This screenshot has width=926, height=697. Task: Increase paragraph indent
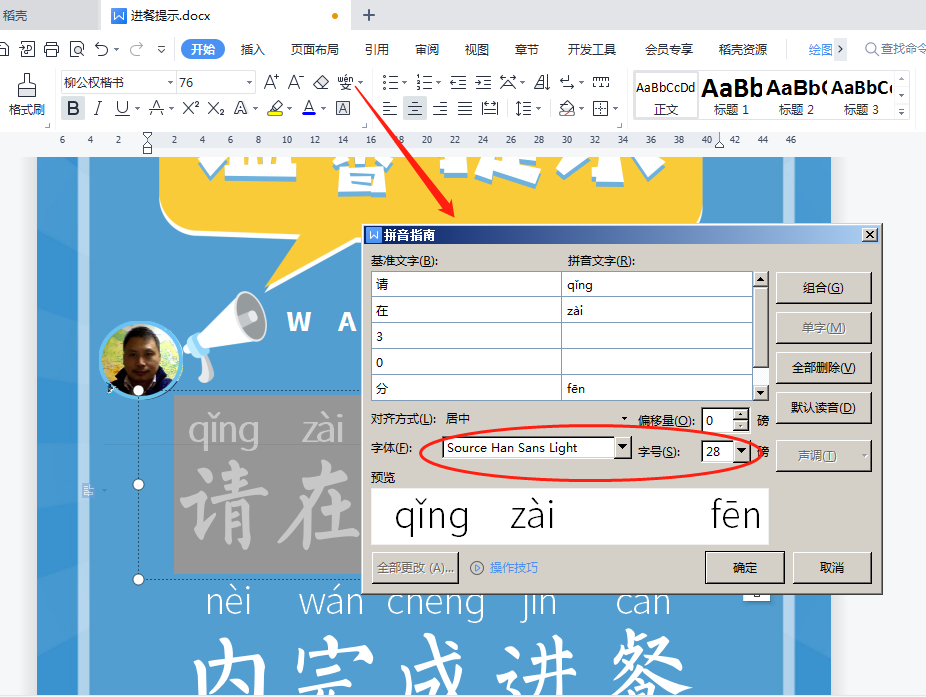tap(483, 82)
